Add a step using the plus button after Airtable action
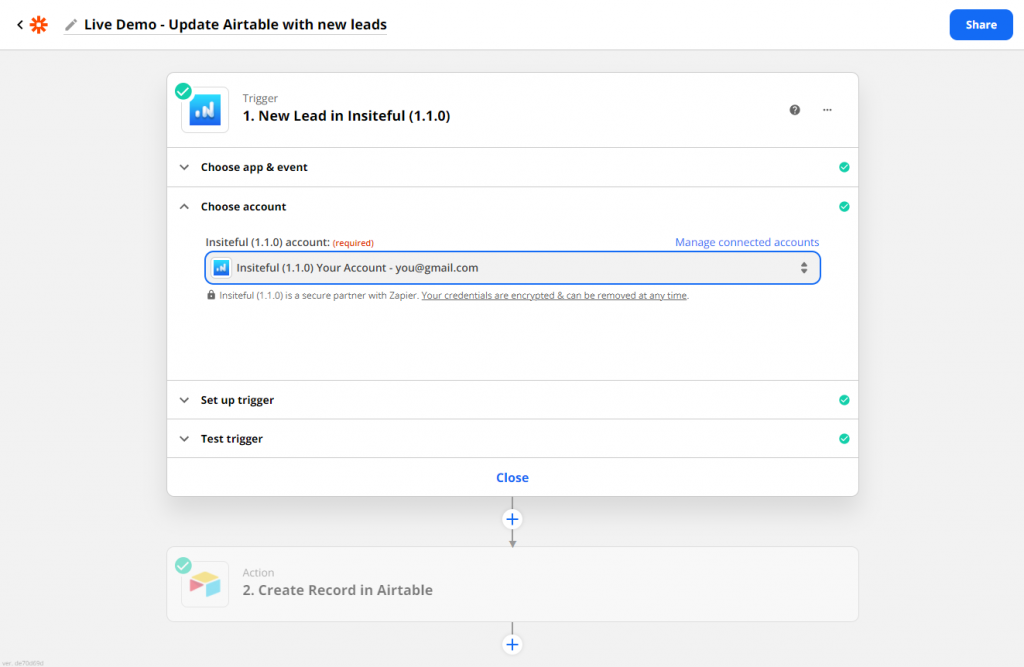The image size is (1024, 667). tap(512, 645)
